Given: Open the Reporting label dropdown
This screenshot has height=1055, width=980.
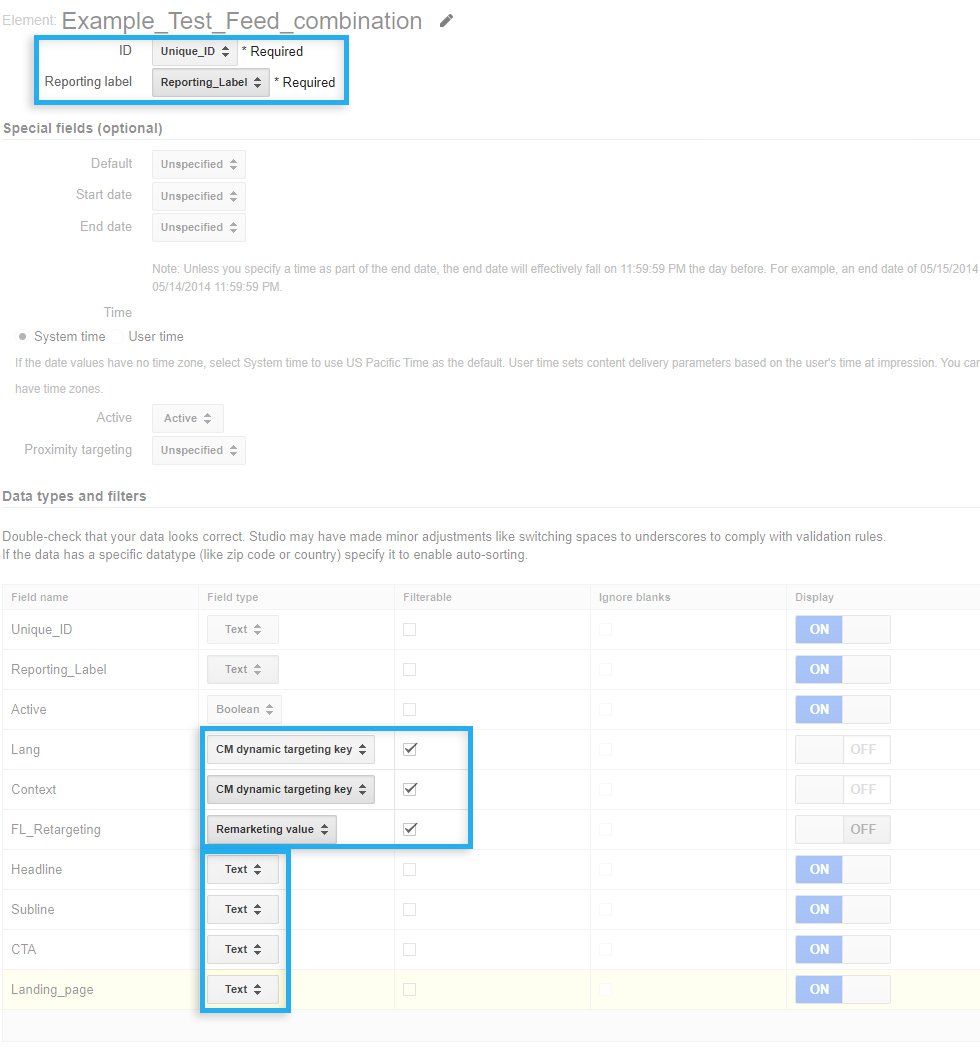Looking at the screenshot, I should [210, 82].
